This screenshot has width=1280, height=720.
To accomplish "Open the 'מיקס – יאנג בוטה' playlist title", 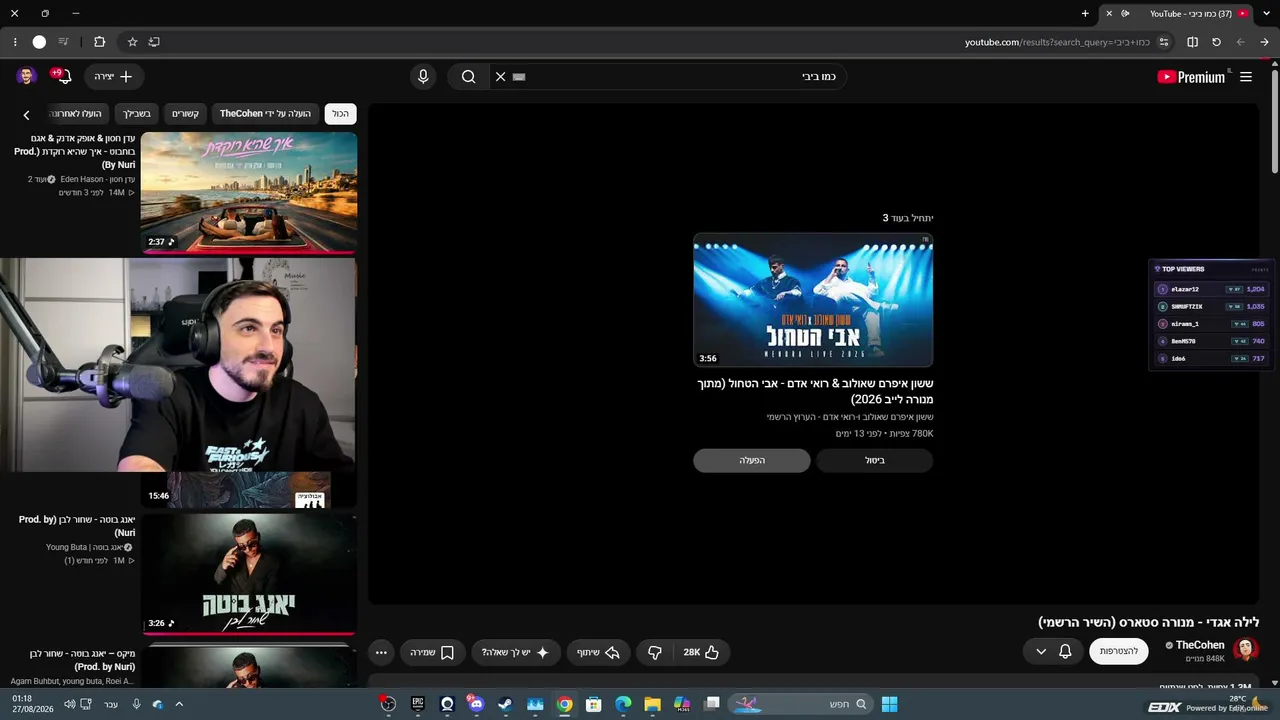I will [83, 660].
